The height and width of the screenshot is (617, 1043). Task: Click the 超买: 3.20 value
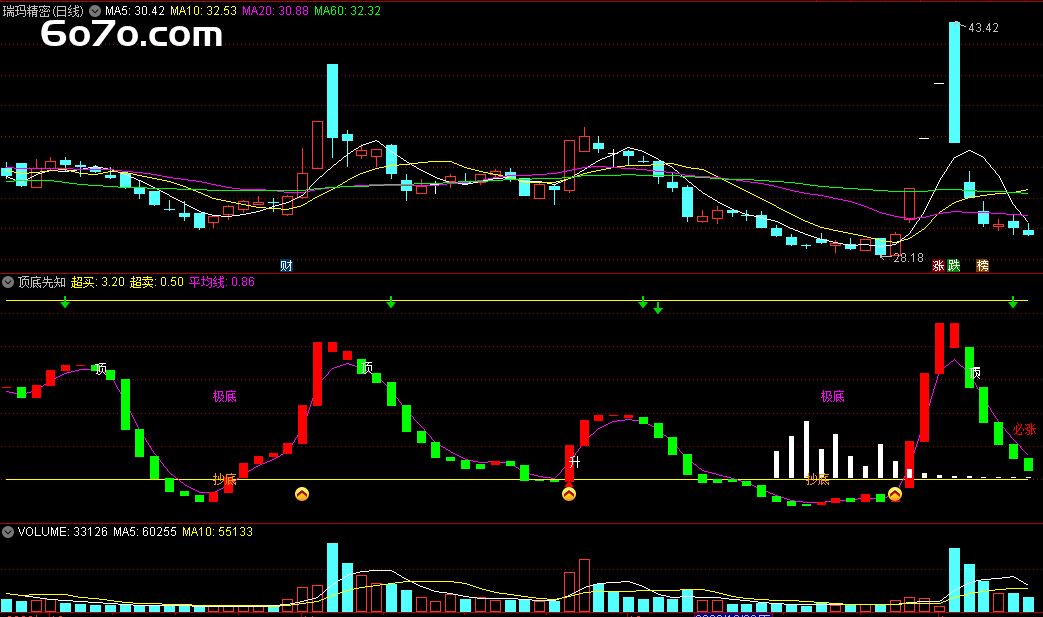tap(98, 282)
